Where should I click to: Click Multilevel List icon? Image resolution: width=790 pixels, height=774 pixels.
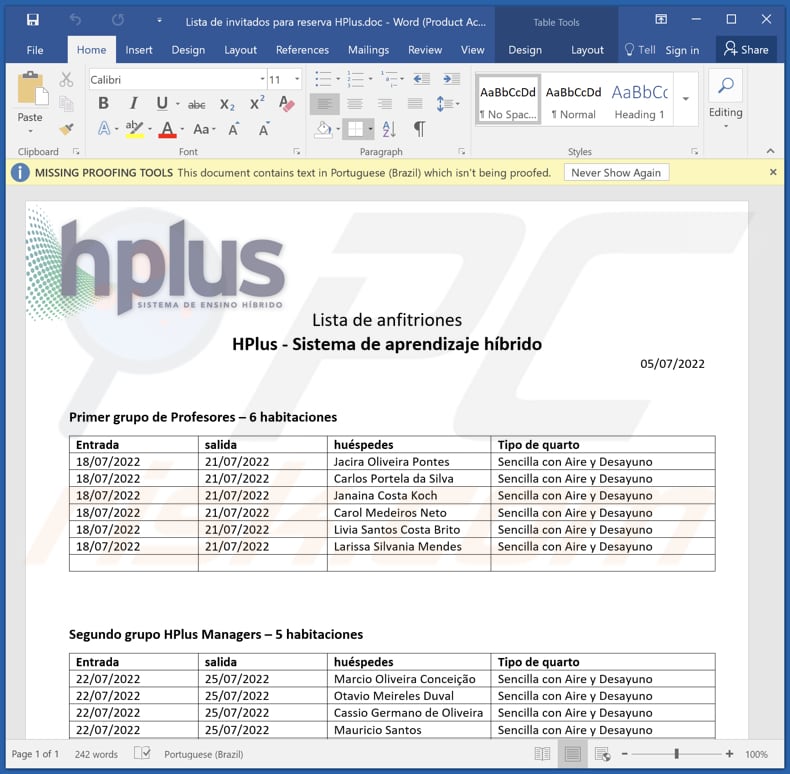[x=389, y=79]
